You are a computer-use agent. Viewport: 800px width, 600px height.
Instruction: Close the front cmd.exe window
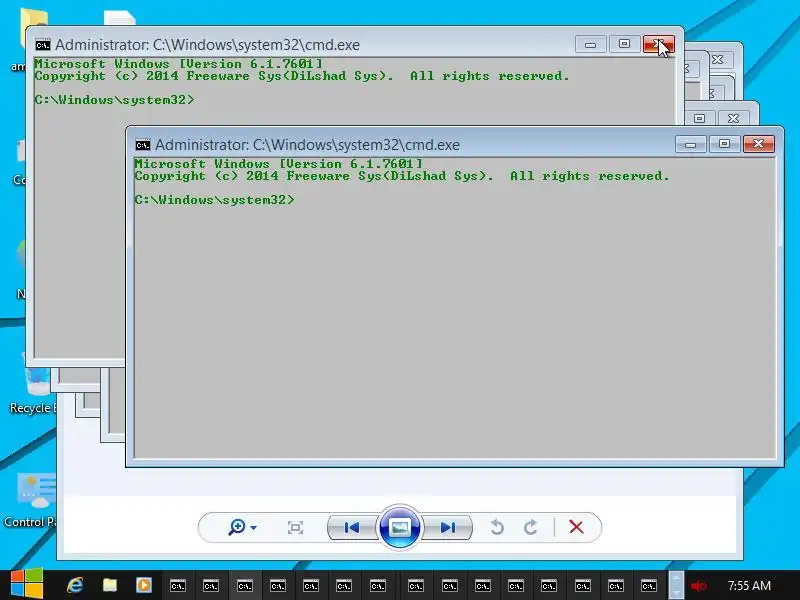tap(759, 144)
